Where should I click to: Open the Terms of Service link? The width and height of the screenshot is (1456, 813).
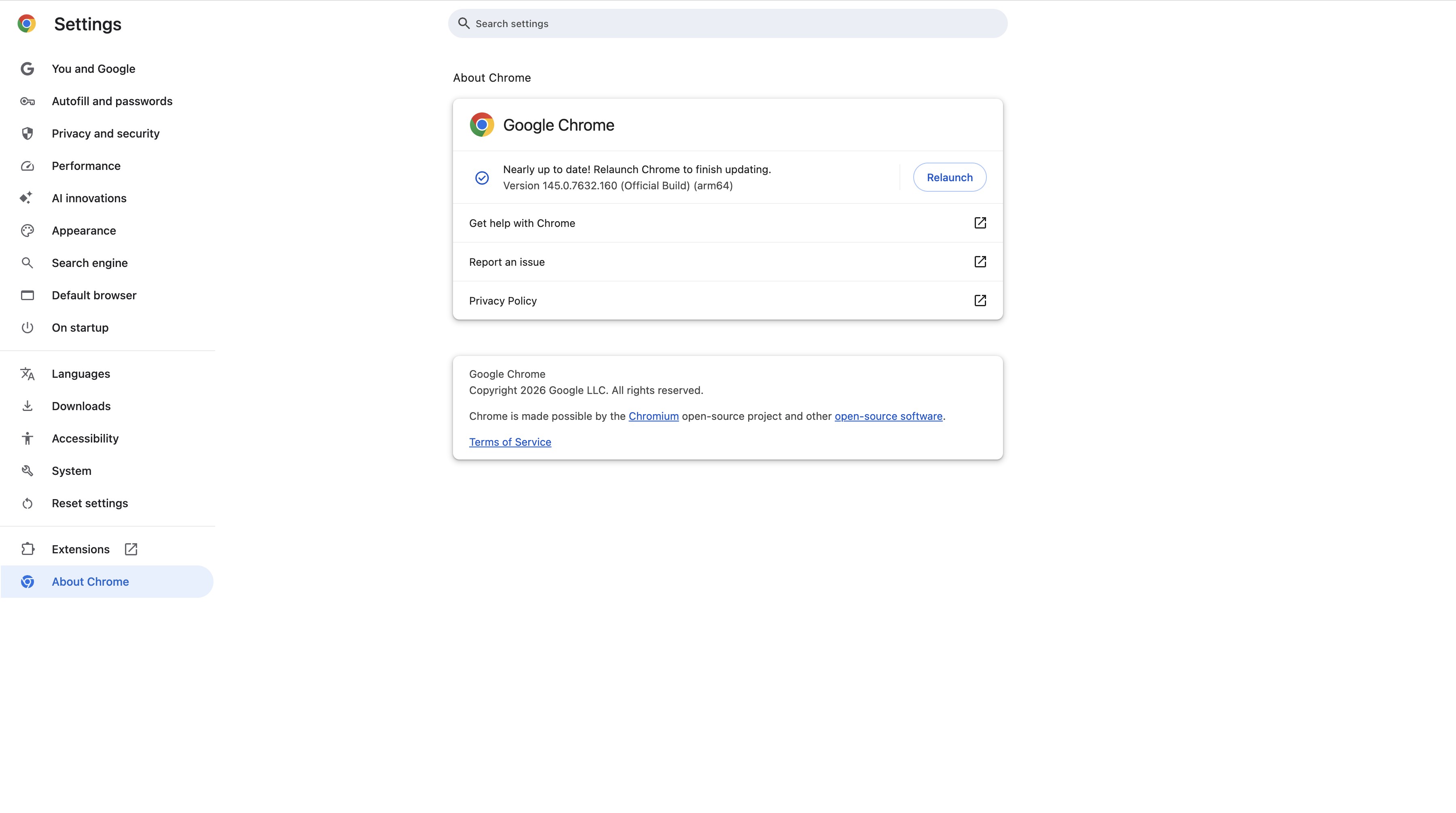click(x=510, y=442)
